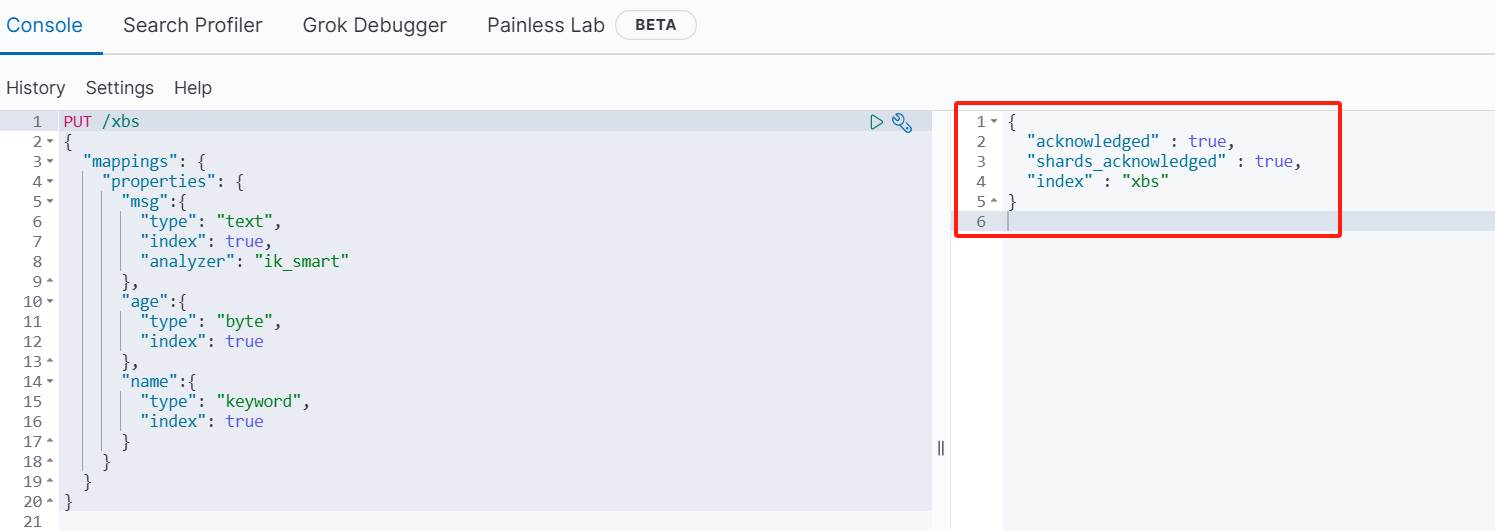This screenshot has width=1495, height=531.
Task: Switch to the Search Profiler tab
Action: (192, 26)
